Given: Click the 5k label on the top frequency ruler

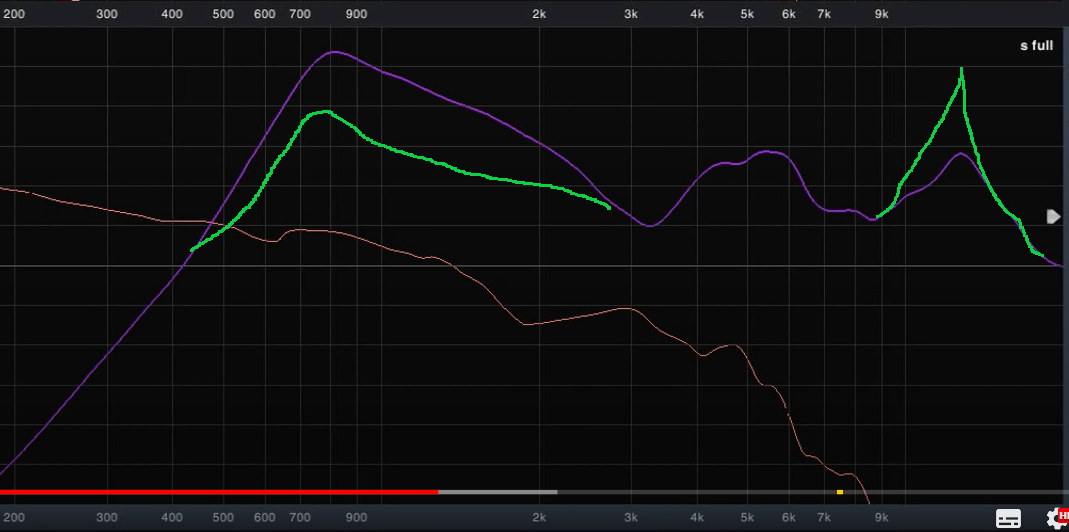Looking at the screenshot, I should 747,14.
